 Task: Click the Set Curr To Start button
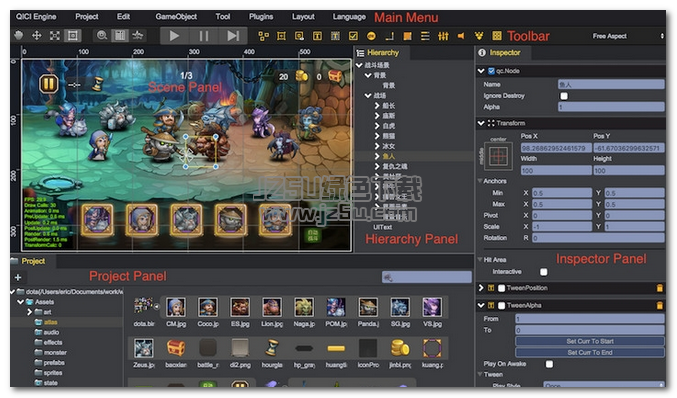[590, 341]
